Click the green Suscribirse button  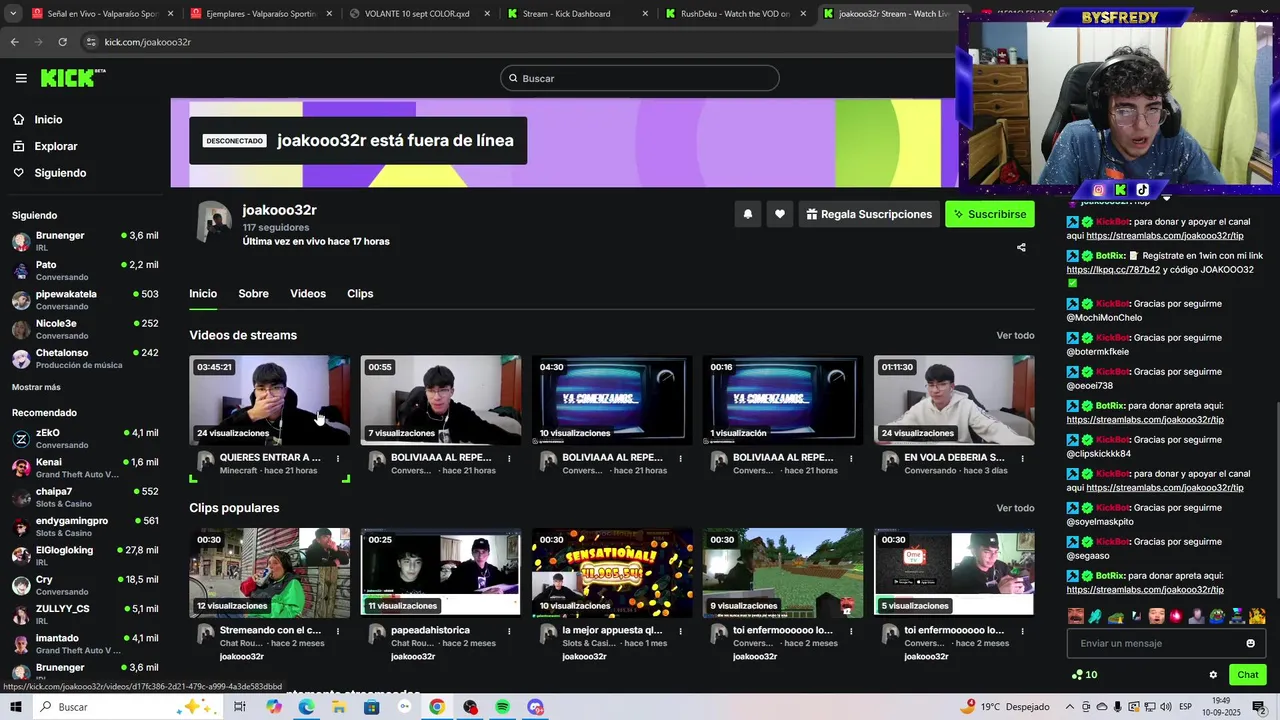click(989, 214)
